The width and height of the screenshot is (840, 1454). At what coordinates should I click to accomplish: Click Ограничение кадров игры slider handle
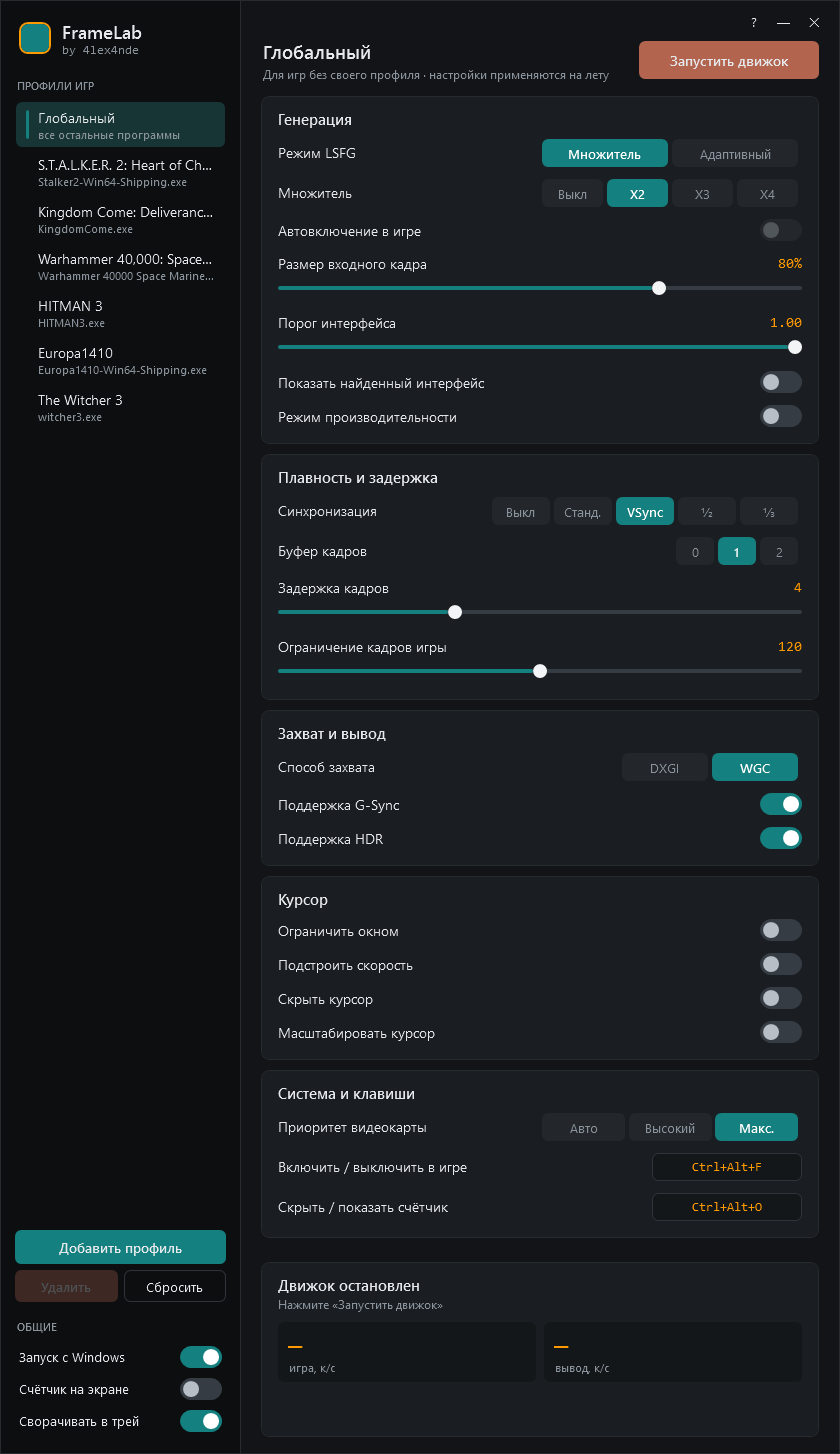540,671
